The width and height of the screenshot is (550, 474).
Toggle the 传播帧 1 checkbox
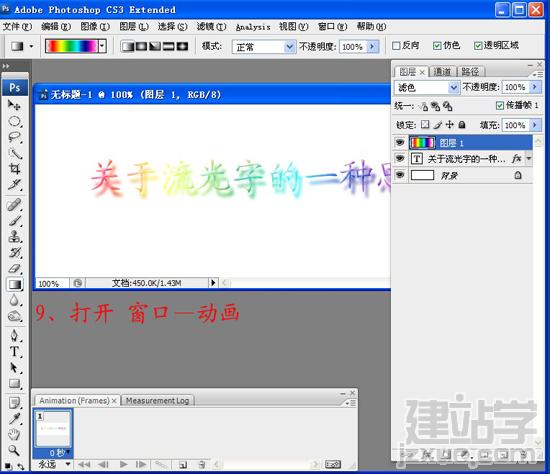[x=500, y=105]
